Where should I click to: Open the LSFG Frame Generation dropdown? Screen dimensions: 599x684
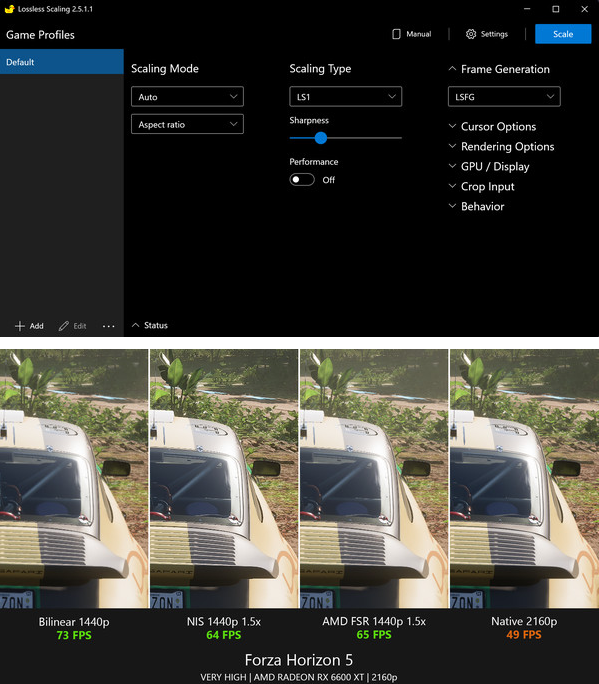click(x=504, y=97)
